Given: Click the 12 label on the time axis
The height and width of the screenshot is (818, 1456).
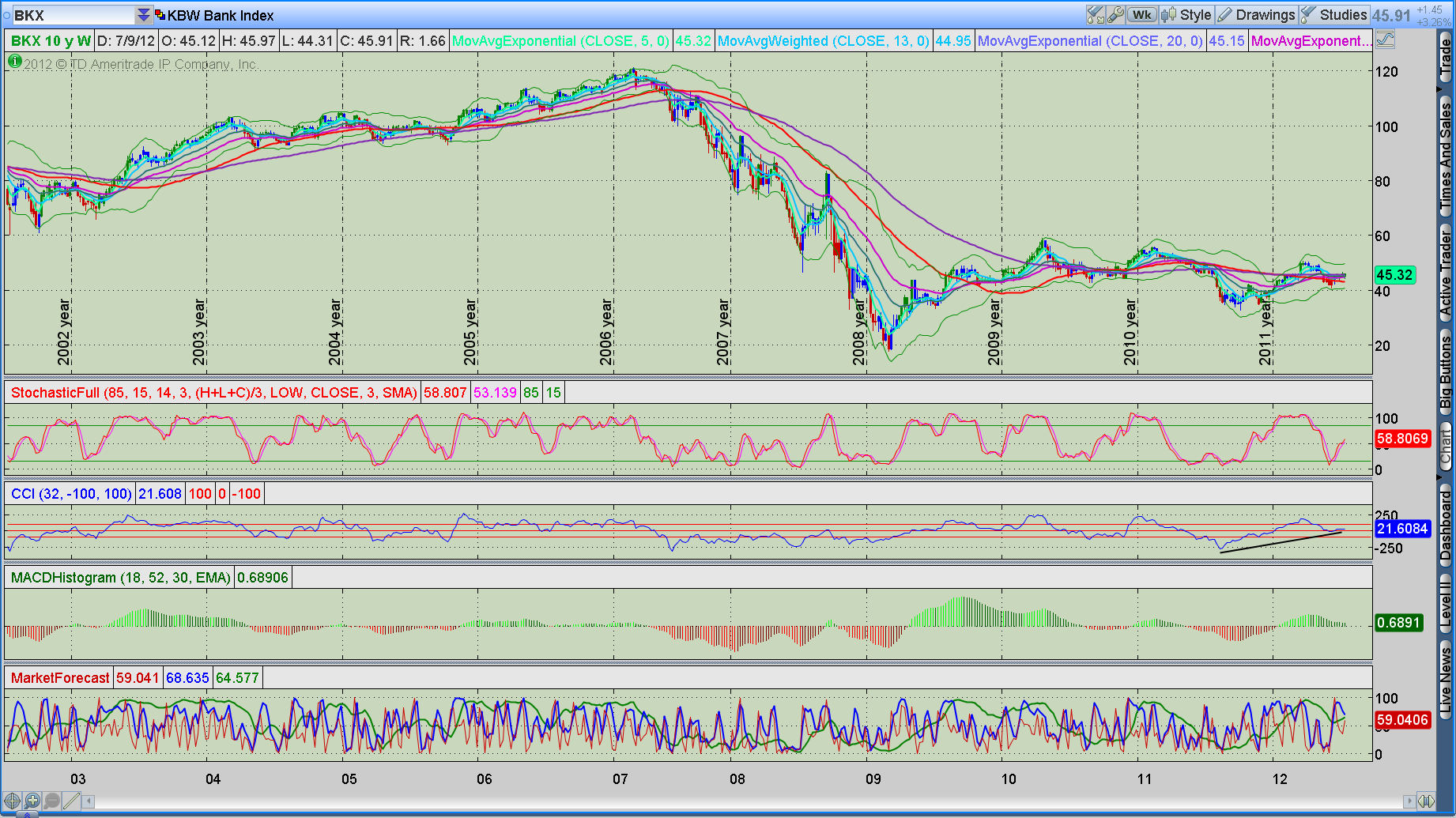Looking at the screenshot, I should pos(1280,779).
